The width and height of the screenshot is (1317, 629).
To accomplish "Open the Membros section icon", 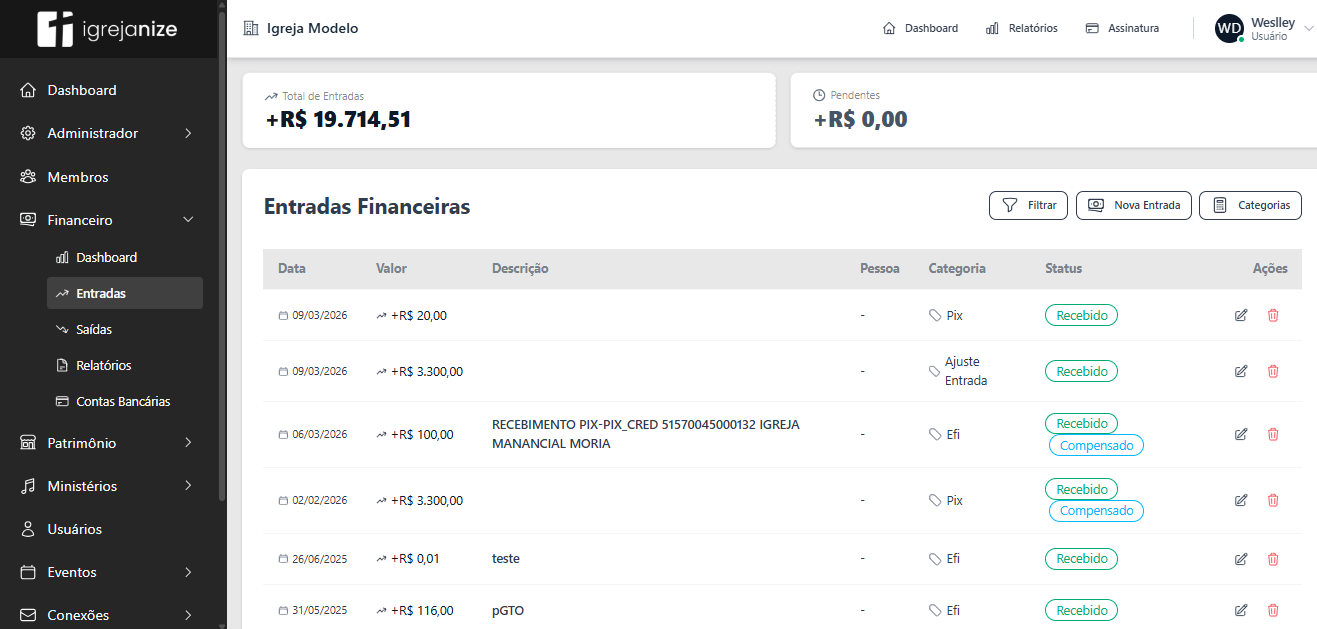I will (29, 176).
